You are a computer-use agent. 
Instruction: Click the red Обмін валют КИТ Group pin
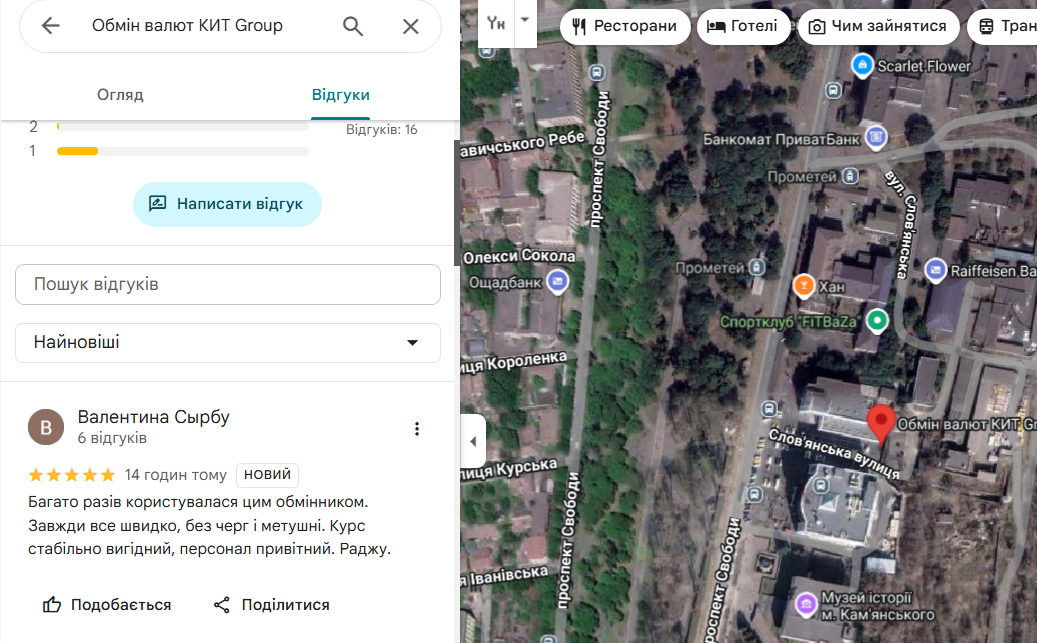(x=881, y=423)
